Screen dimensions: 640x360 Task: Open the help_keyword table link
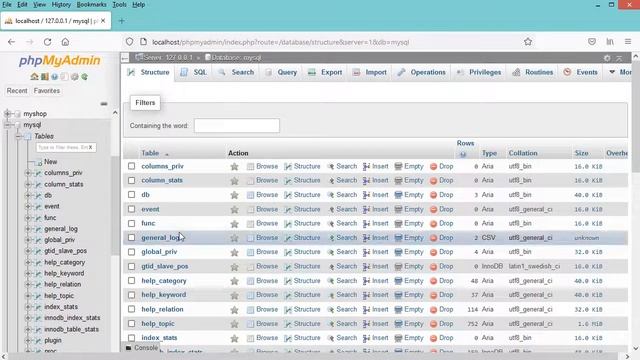coord(164,295)
